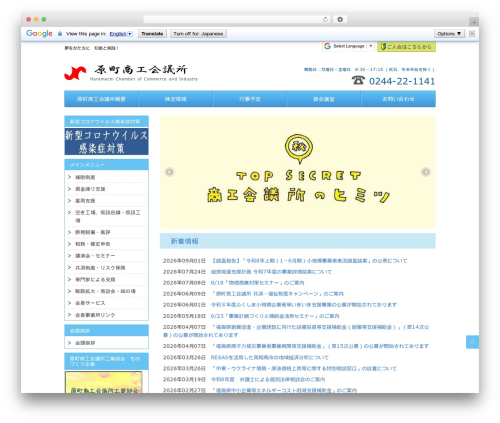The image size is (500, 423).
Task: Open the 第15次公募 news link
Action: tap(320, 346)
